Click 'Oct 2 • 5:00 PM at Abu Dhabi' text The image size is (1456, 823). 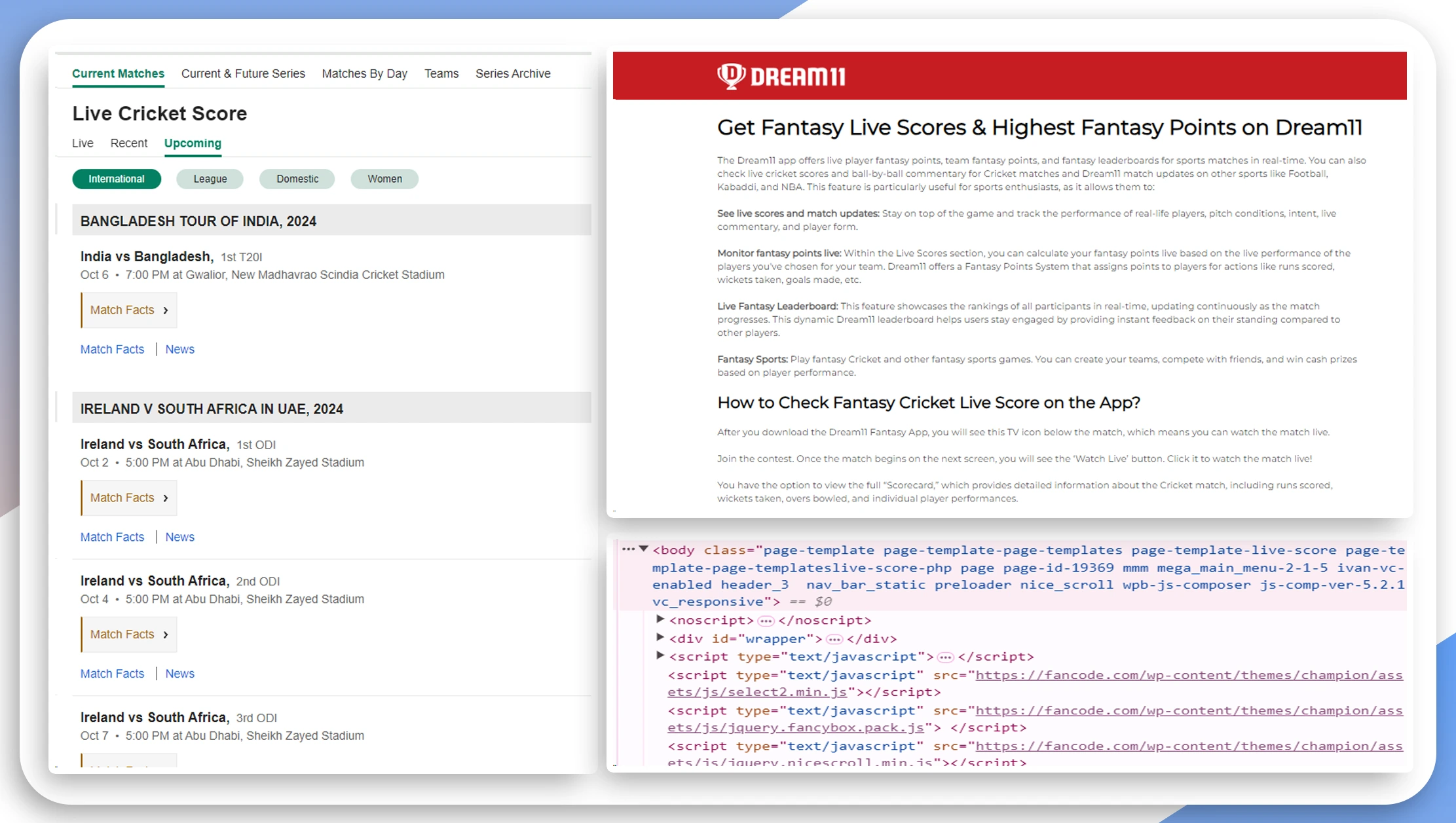pos(222,463)
